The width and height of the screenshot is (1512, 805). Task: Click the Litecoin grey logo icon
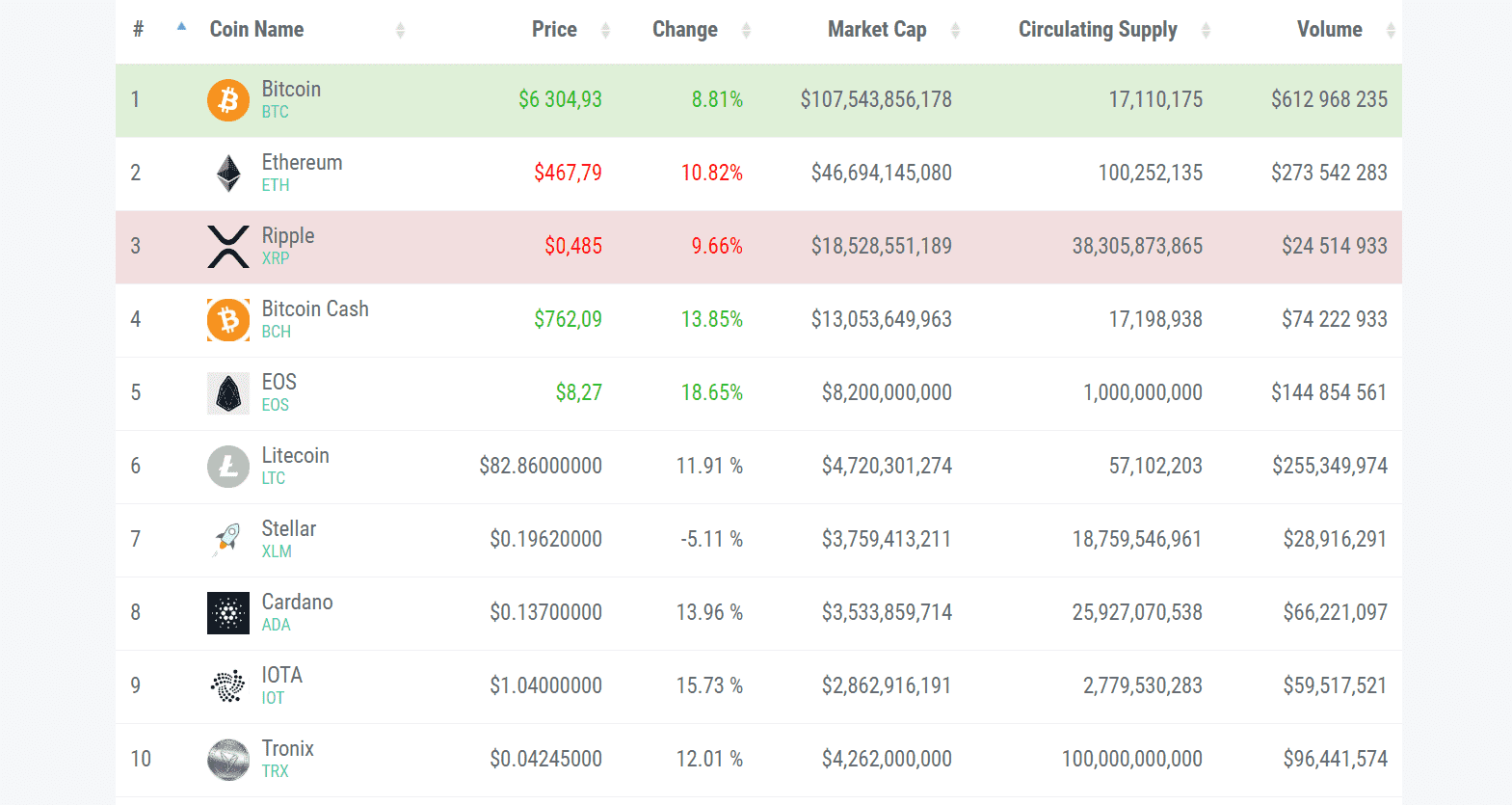pyautogui.click(x=228, y=467)
